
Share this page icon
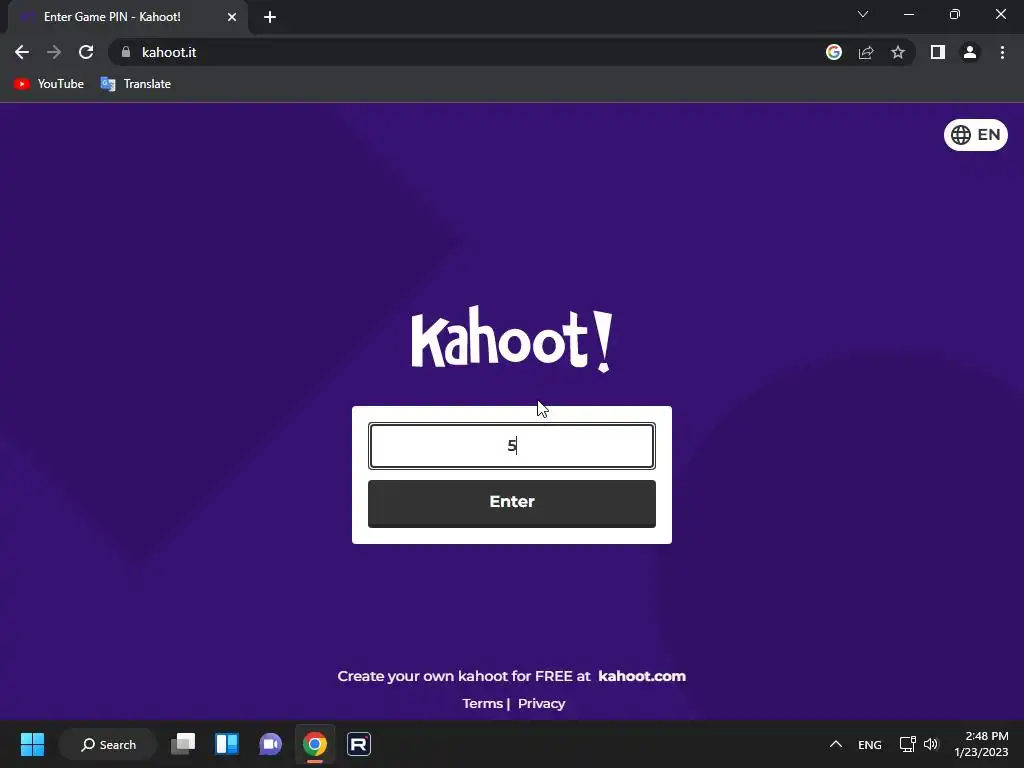click(866, 52)
